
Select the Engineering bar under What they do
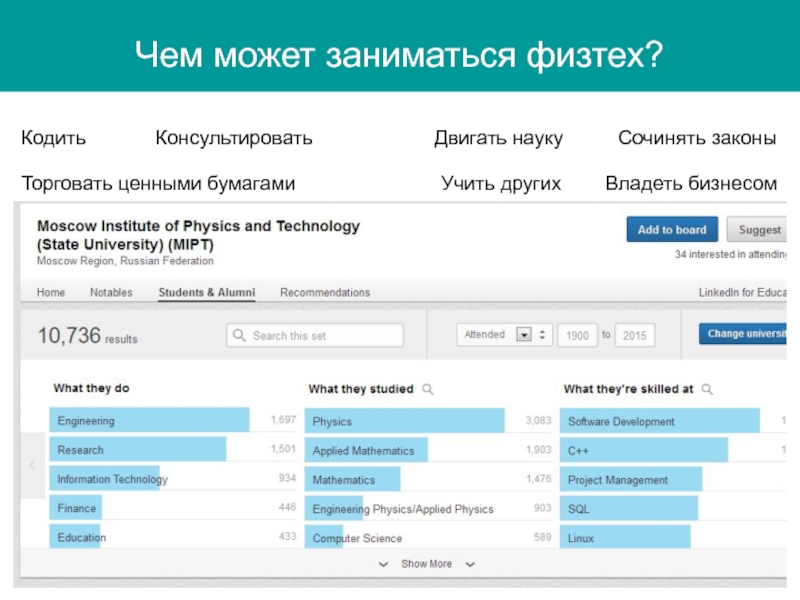coord(149,421)
